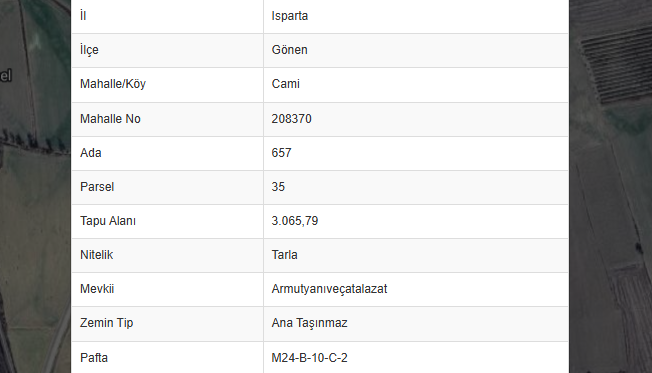
Task: Click the Mahalle No row label
Action: [x=110, y=119]
